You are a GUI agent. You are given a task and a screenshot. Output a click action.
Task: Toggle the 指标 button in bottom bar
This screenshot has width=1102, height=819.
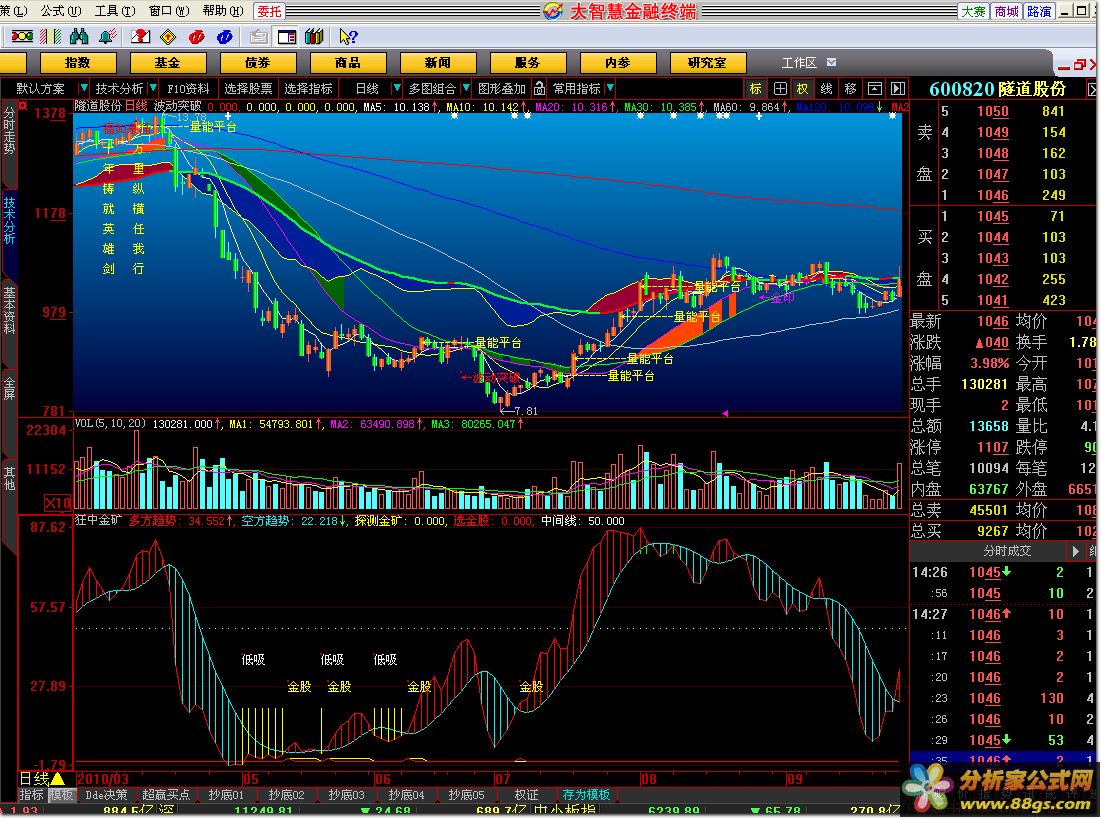pos(31,794)
